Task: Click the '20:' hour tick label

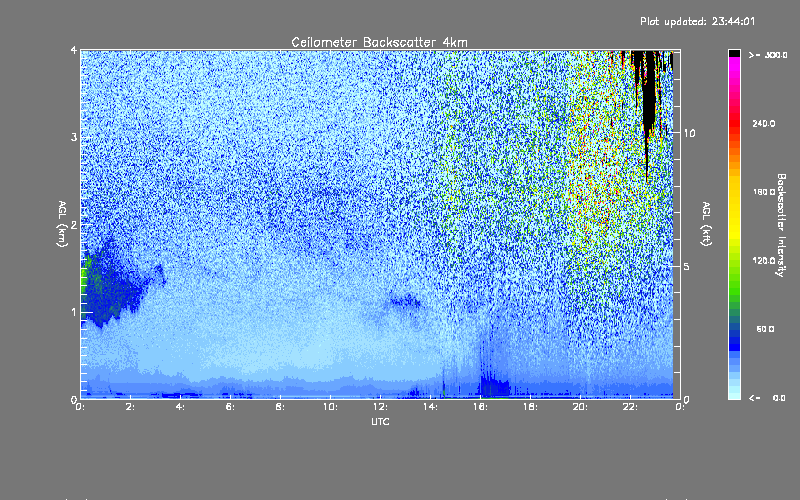Action: [x=580, y=407]
